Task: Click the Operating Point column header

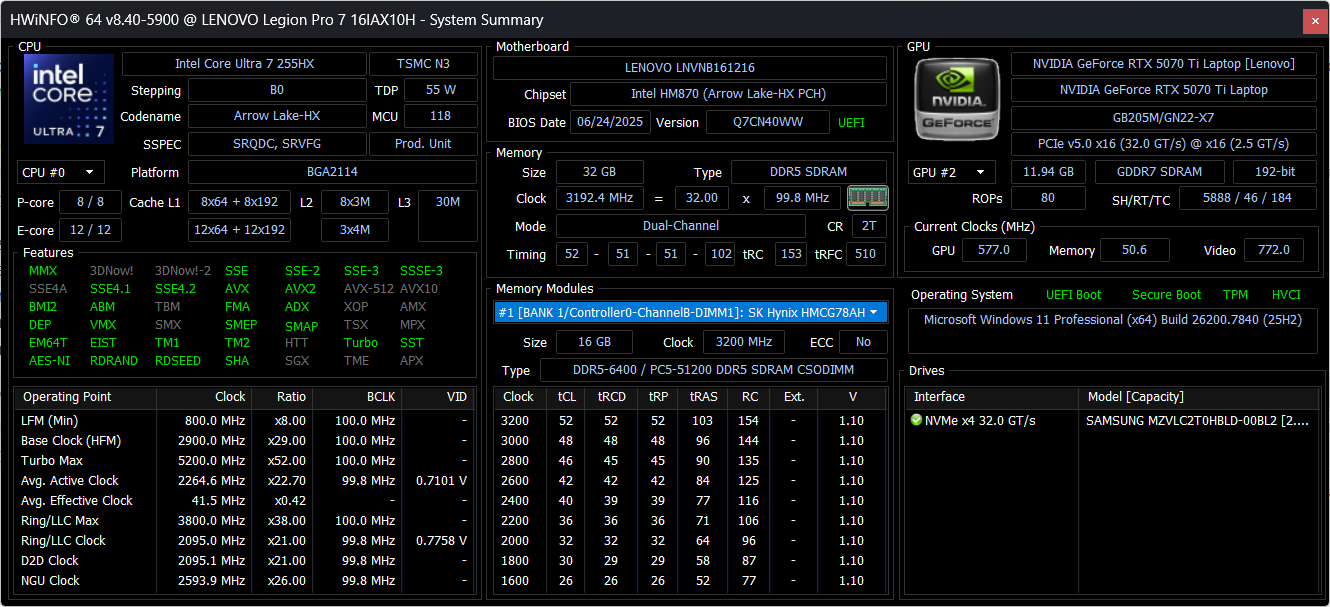Action: (86, 397)
